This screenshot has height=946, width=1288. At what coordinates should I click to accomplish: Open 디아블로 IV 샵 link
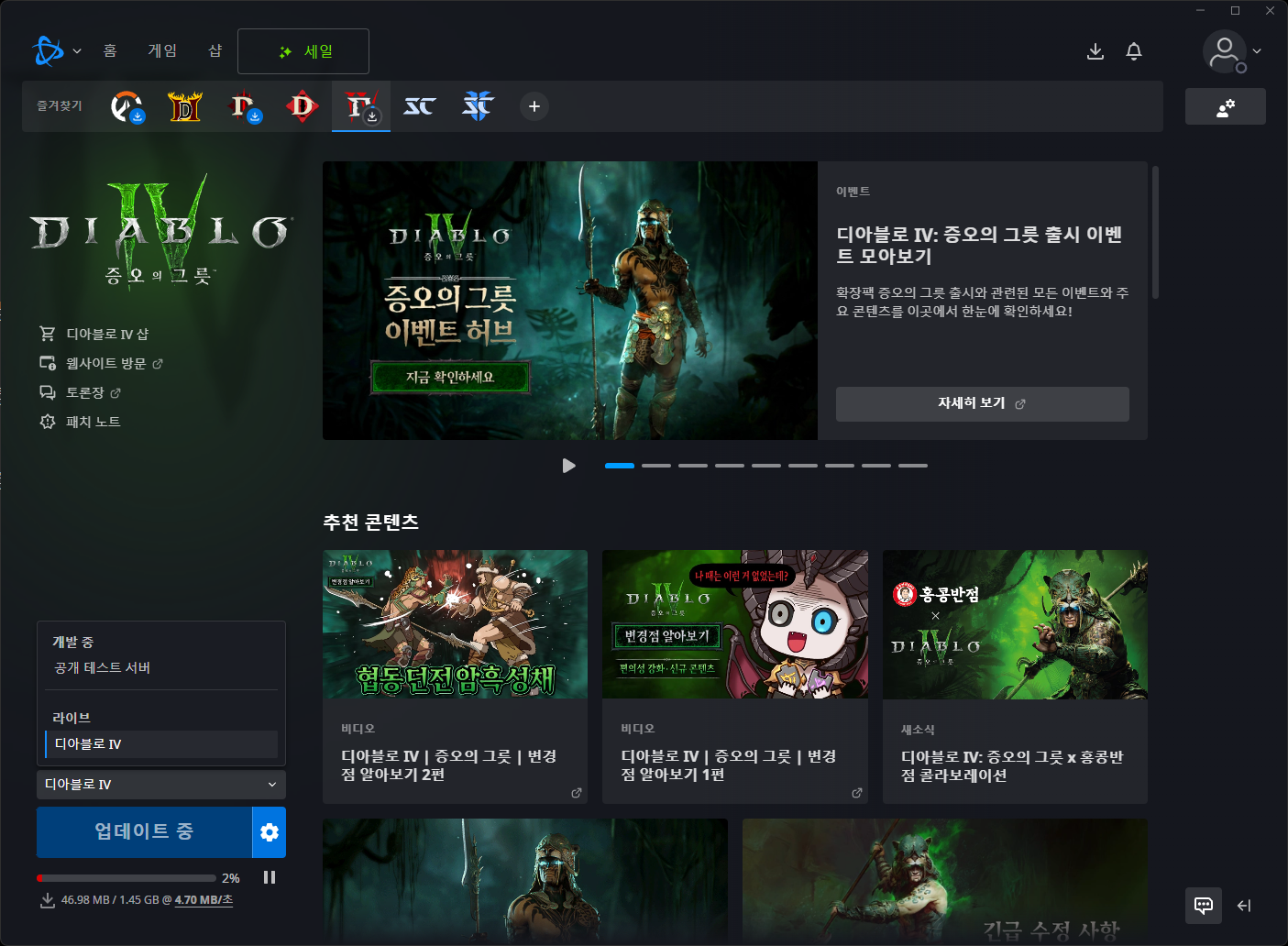point(106,334)
